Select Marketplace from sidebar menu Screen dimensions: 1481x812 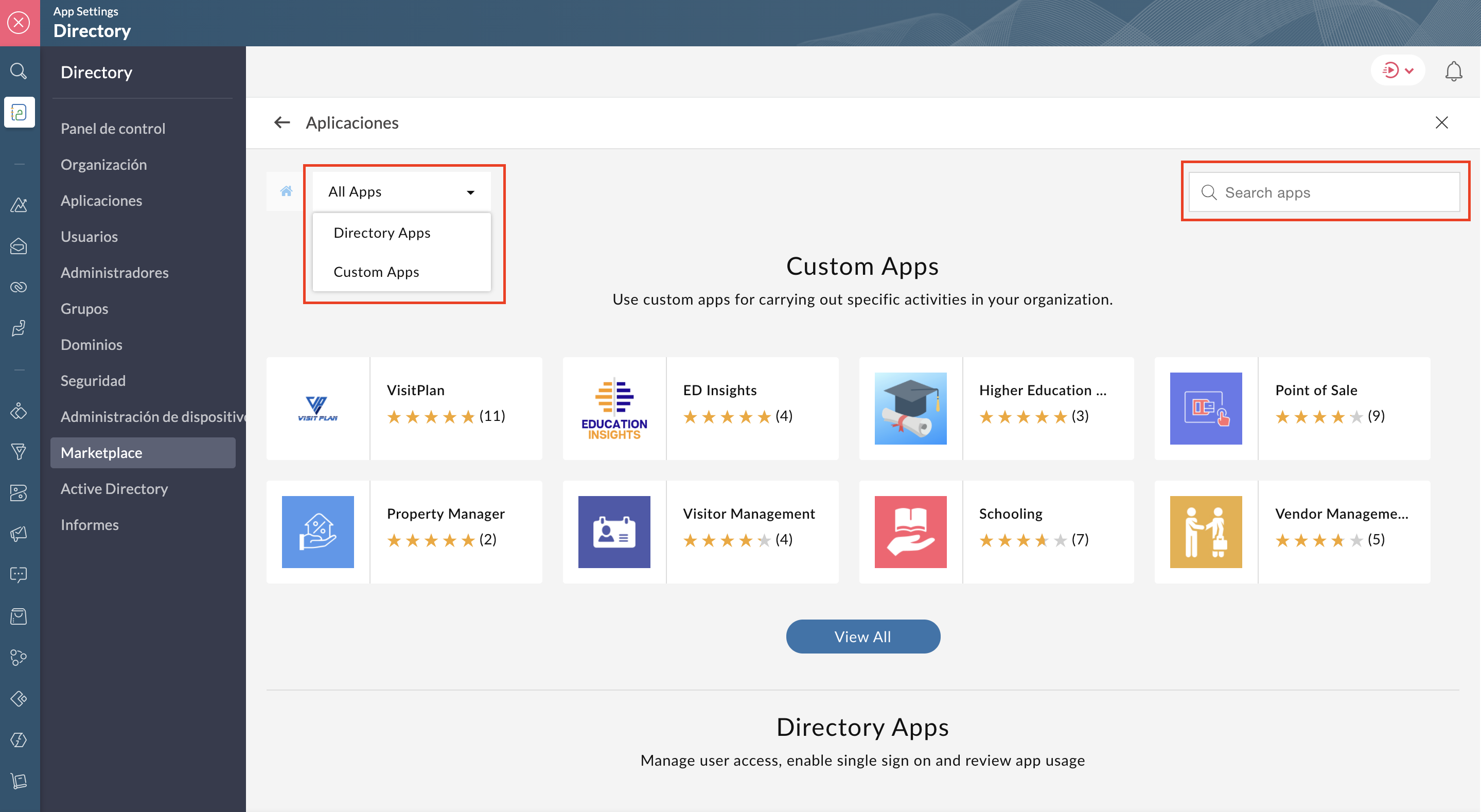tap(101, 452)
